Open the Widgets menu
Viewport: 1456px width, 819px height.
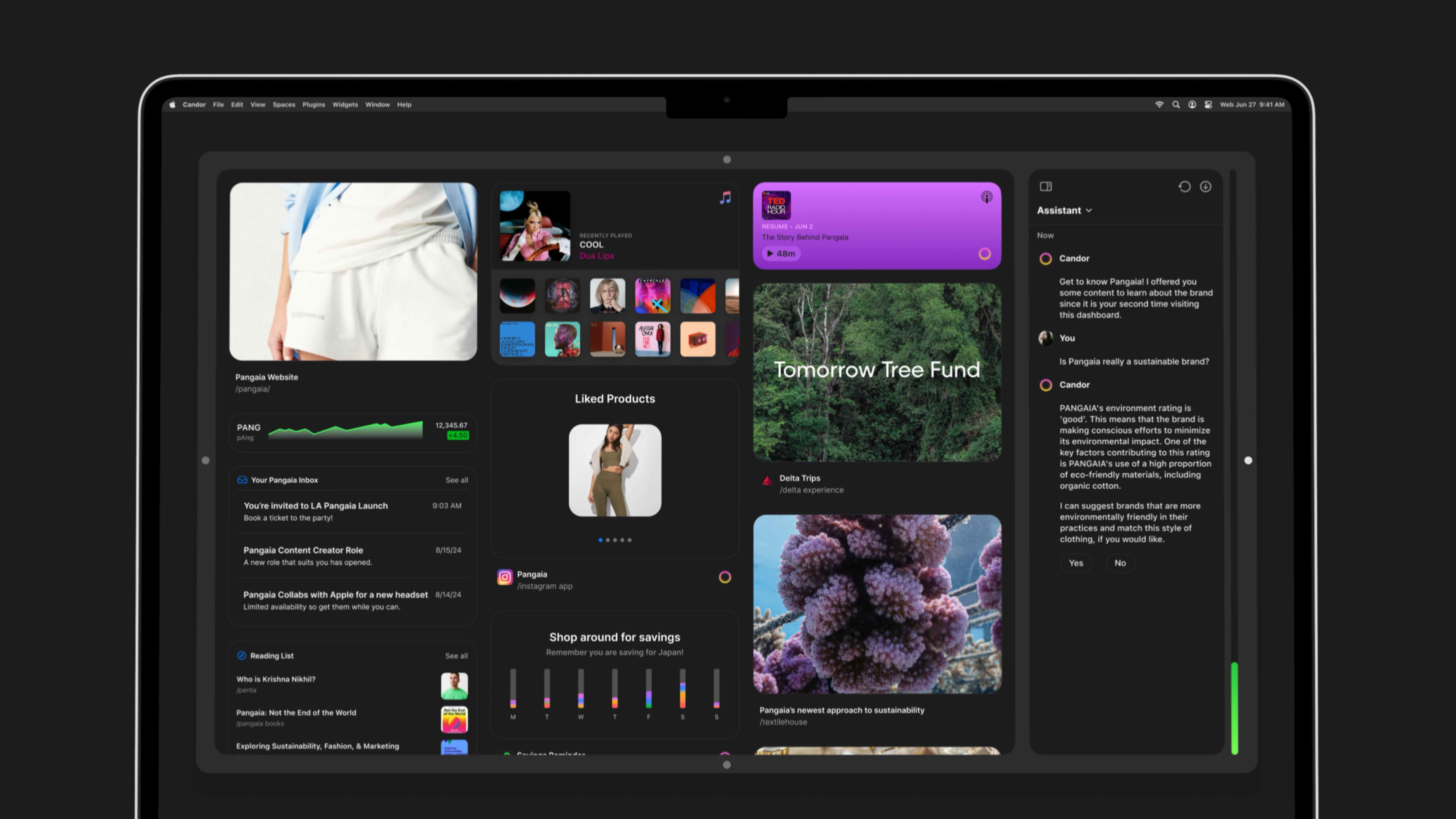click(x=345, y=105)
